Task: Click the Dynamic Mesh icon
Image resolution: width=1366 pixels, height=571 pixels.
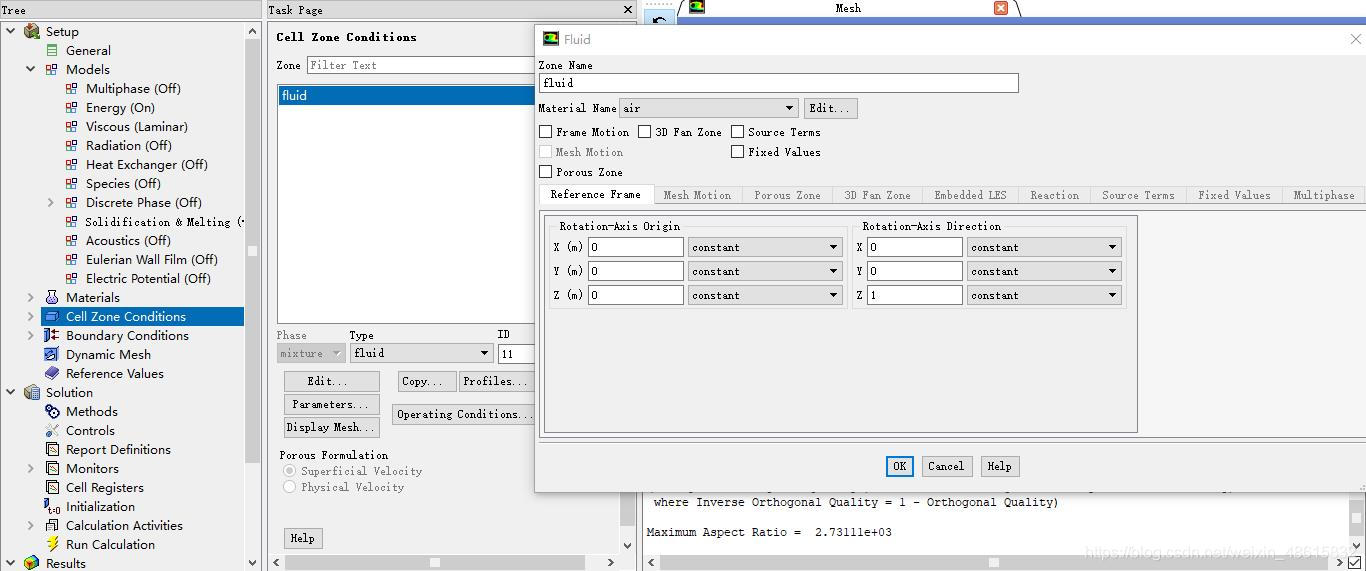Action: [52, 354]
